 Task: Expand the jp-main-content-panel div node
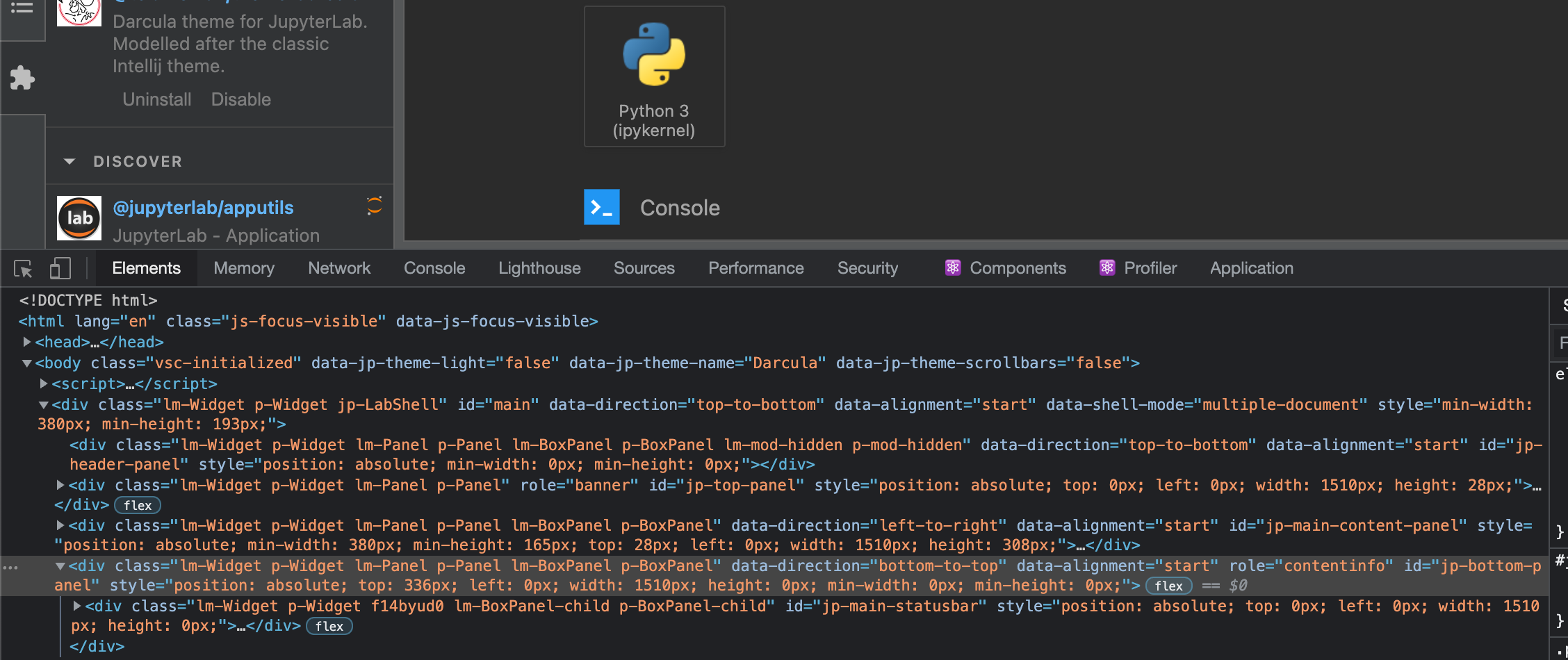[60, 525]
